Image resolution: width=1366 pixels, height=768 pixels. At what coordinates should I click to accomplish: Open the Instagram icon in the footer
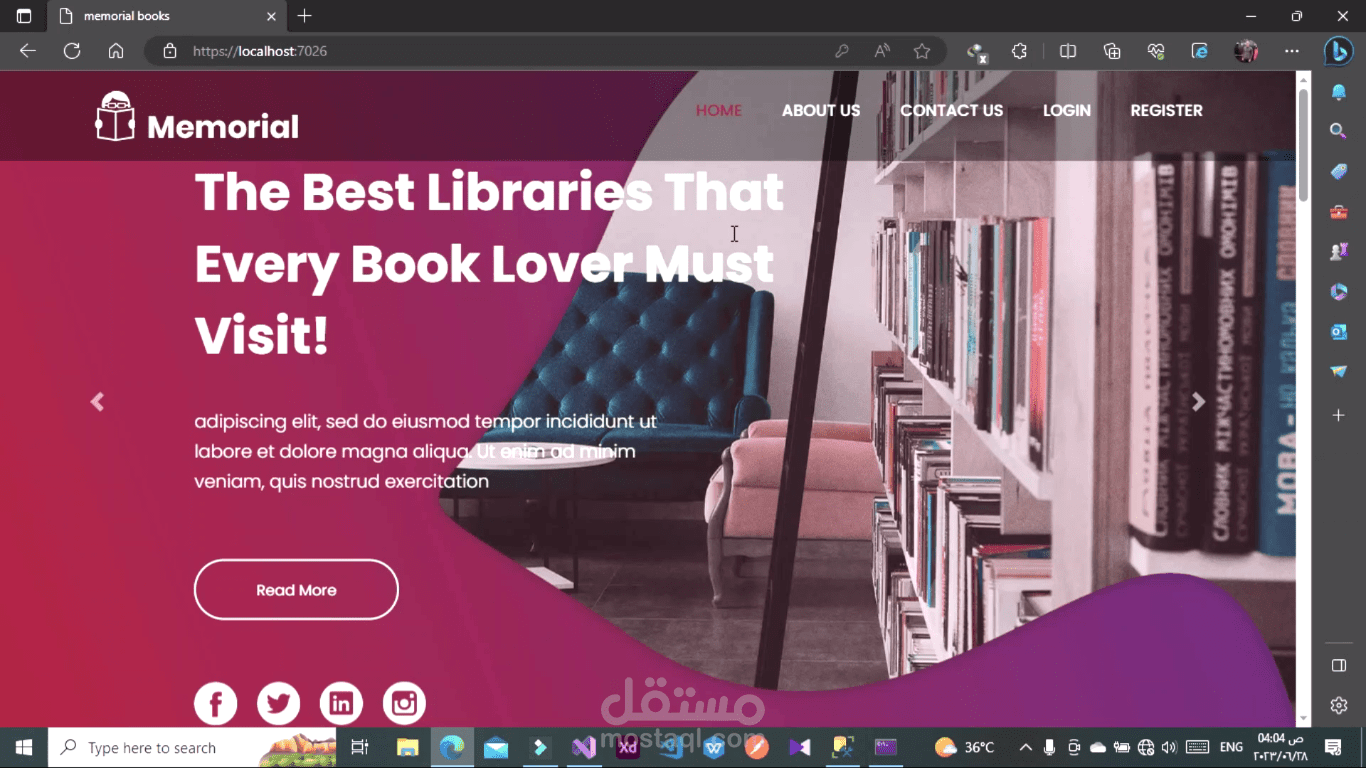click(404, 702)
